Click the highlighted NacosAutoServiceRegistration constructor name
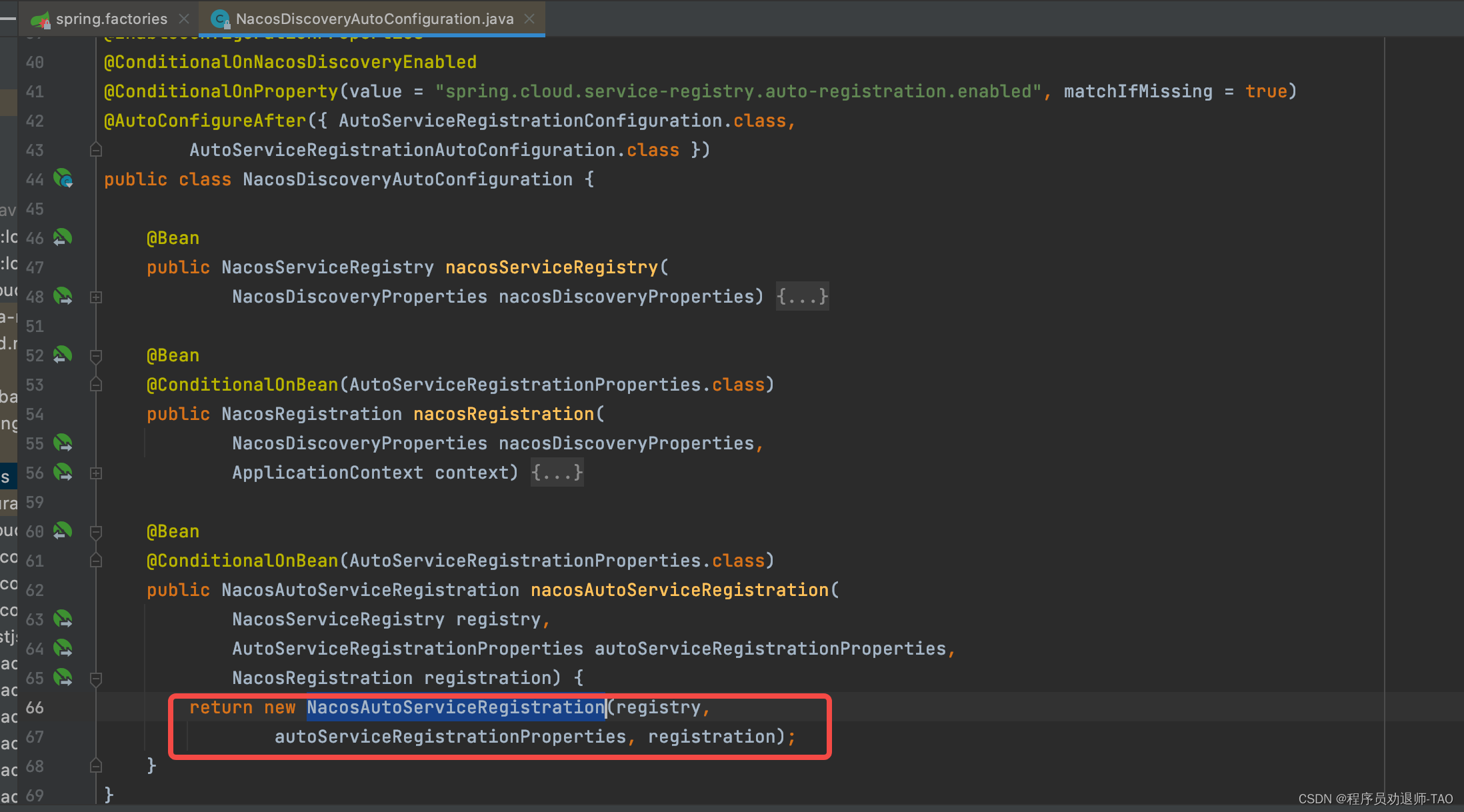Screen dimensions: 1464x812 (x=455, y=707)
